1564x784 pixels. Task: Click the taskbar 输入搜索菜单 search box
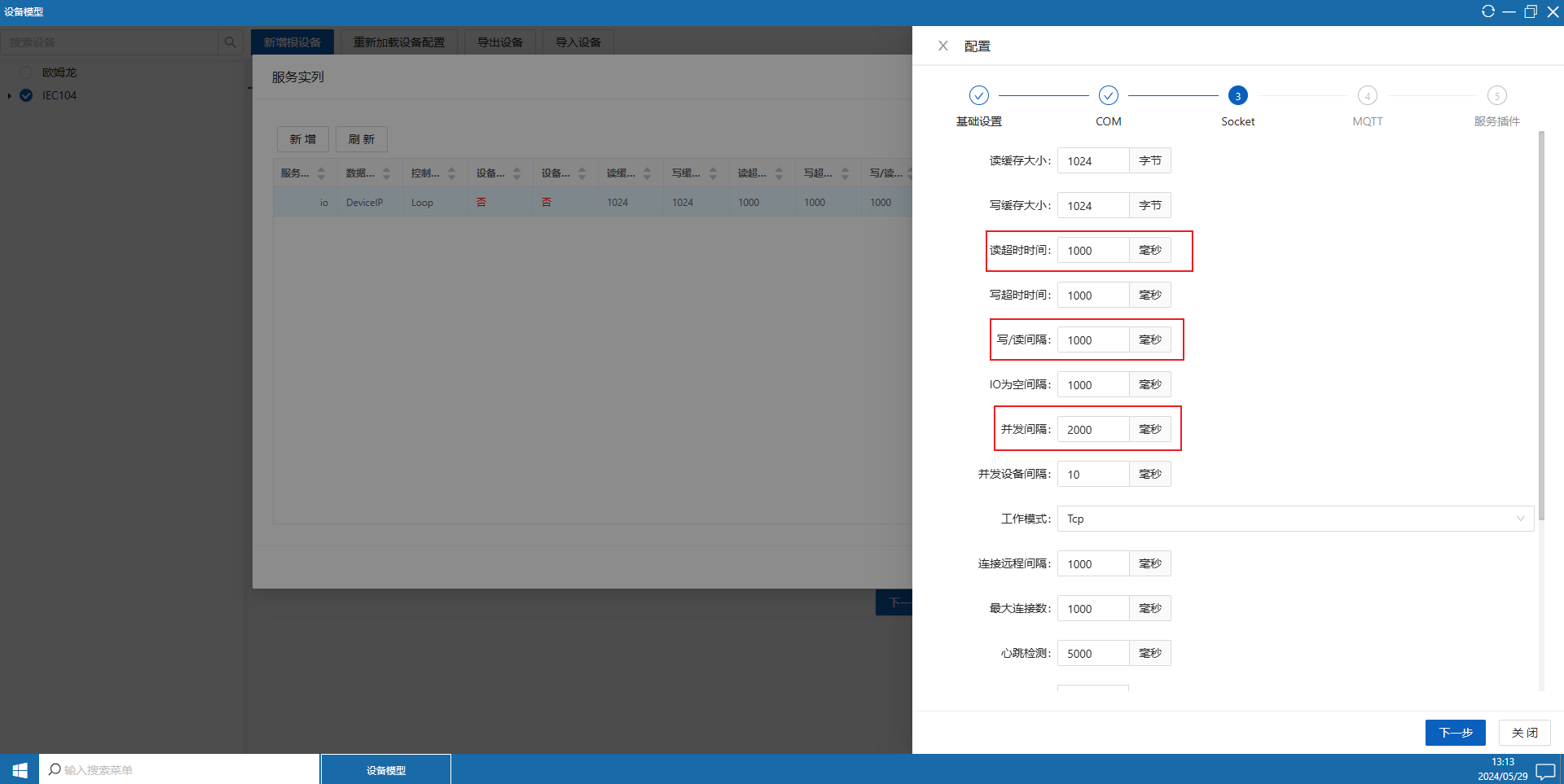click(179, 769)
